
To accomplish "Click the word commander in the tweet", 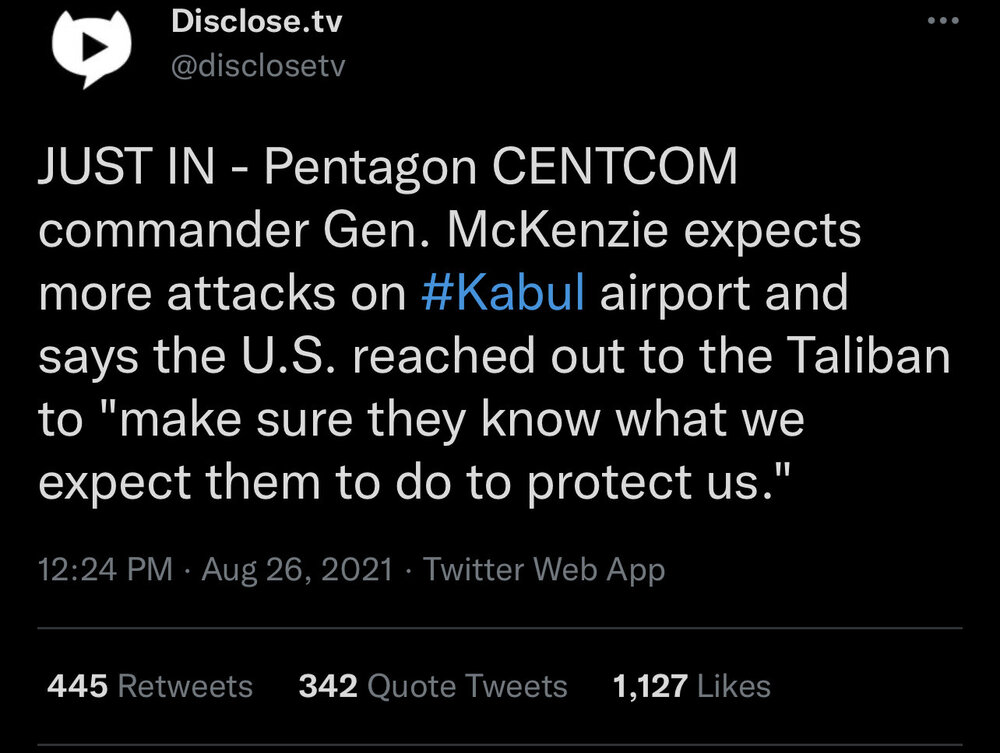I will pyautogui.click(x=172, y=231).
